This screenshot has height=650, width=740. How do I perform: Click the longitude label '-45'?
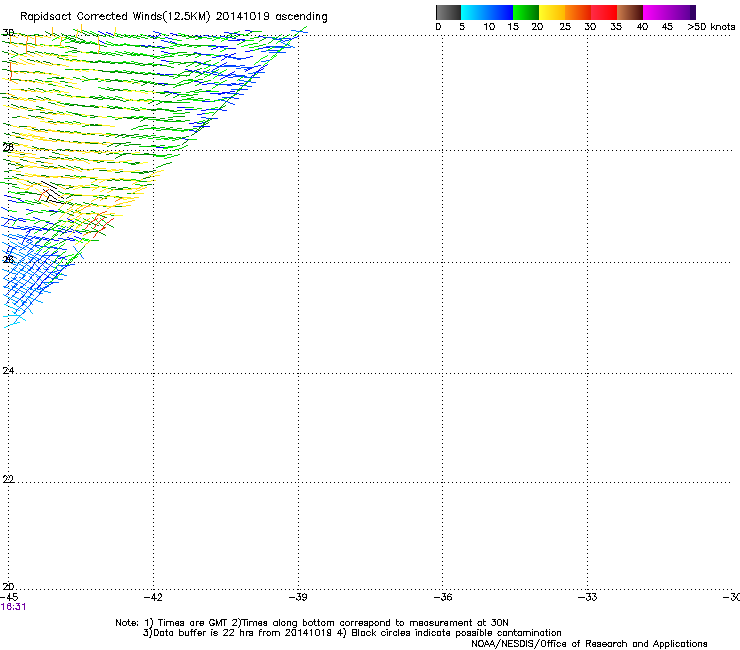pyautogui.click(x=9, y=597)
